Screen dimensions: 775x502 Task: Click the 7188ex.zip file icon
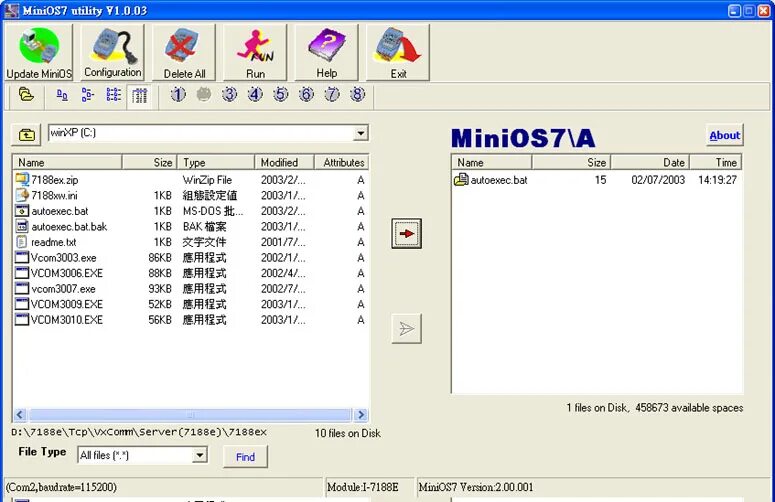click(22, 179)
